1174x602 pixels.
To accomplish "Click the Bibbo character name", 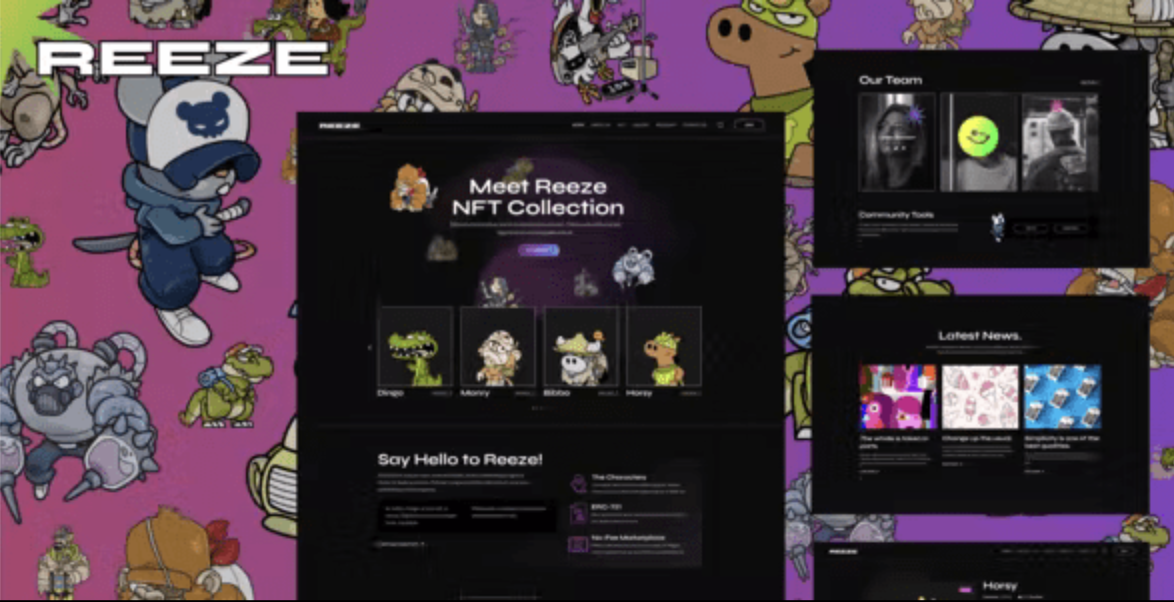I will pyautogui.click(x=557, y=393).
